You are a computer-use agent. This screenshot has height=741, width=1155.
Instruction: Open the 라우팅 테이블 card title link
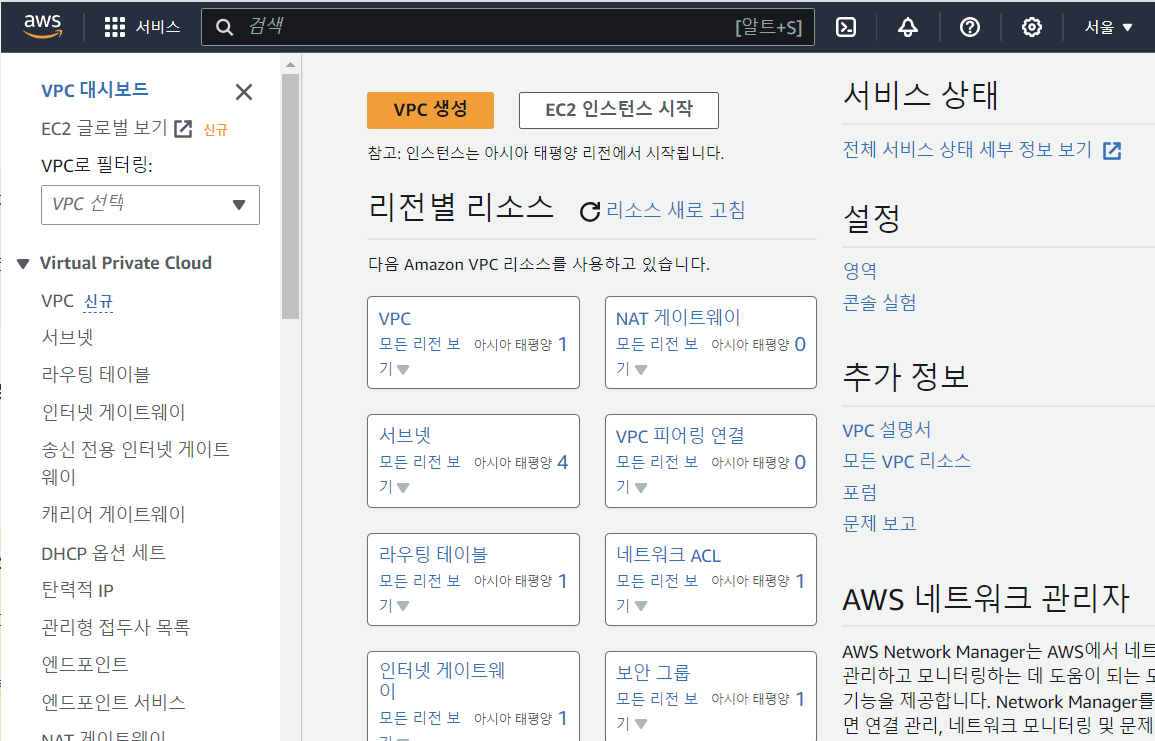[x=433, y=555]
